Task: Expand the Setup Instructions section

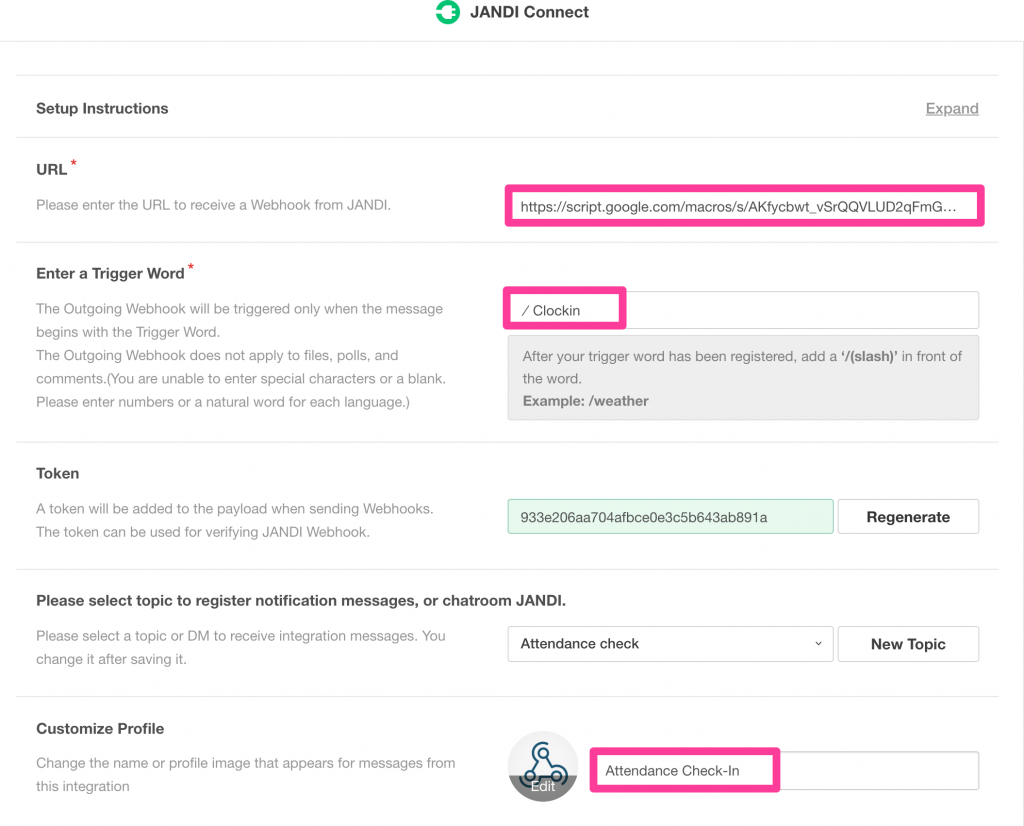Action: coord(951,108)
